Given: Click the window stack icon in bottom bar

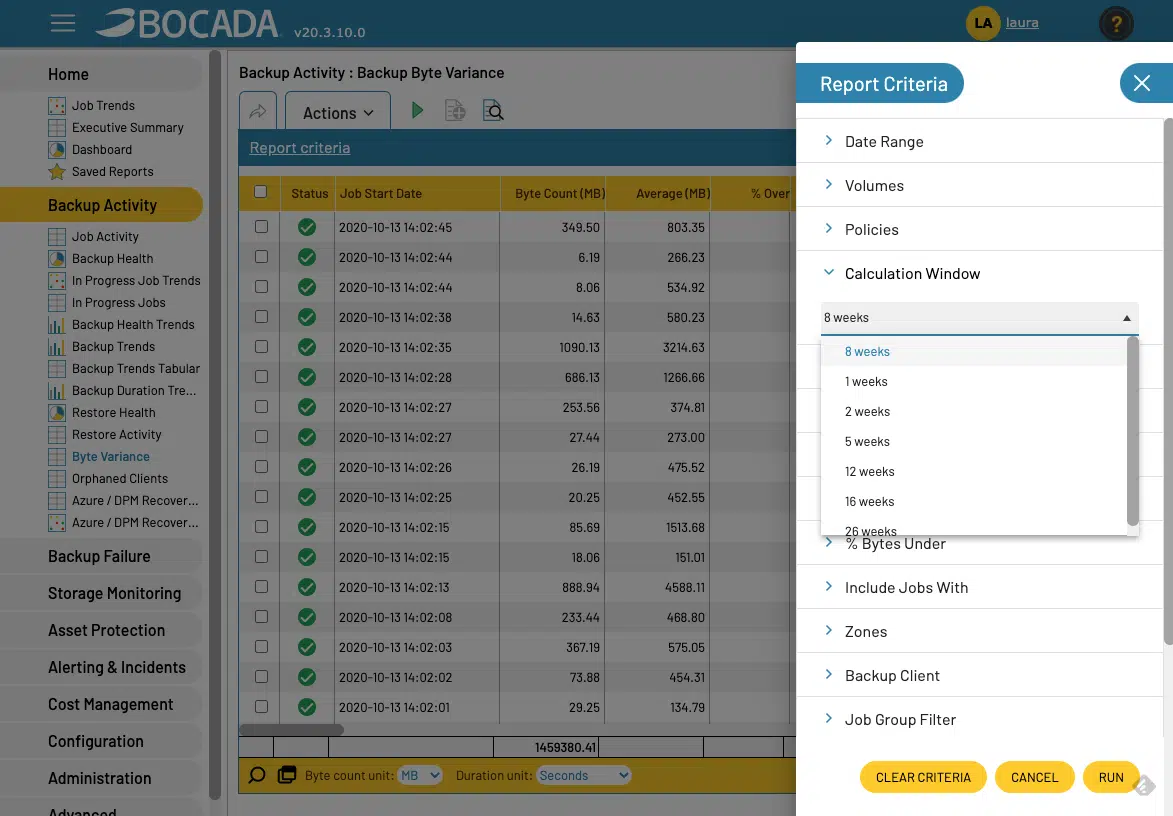Looking at the screenshot, I should pos(287,775).
